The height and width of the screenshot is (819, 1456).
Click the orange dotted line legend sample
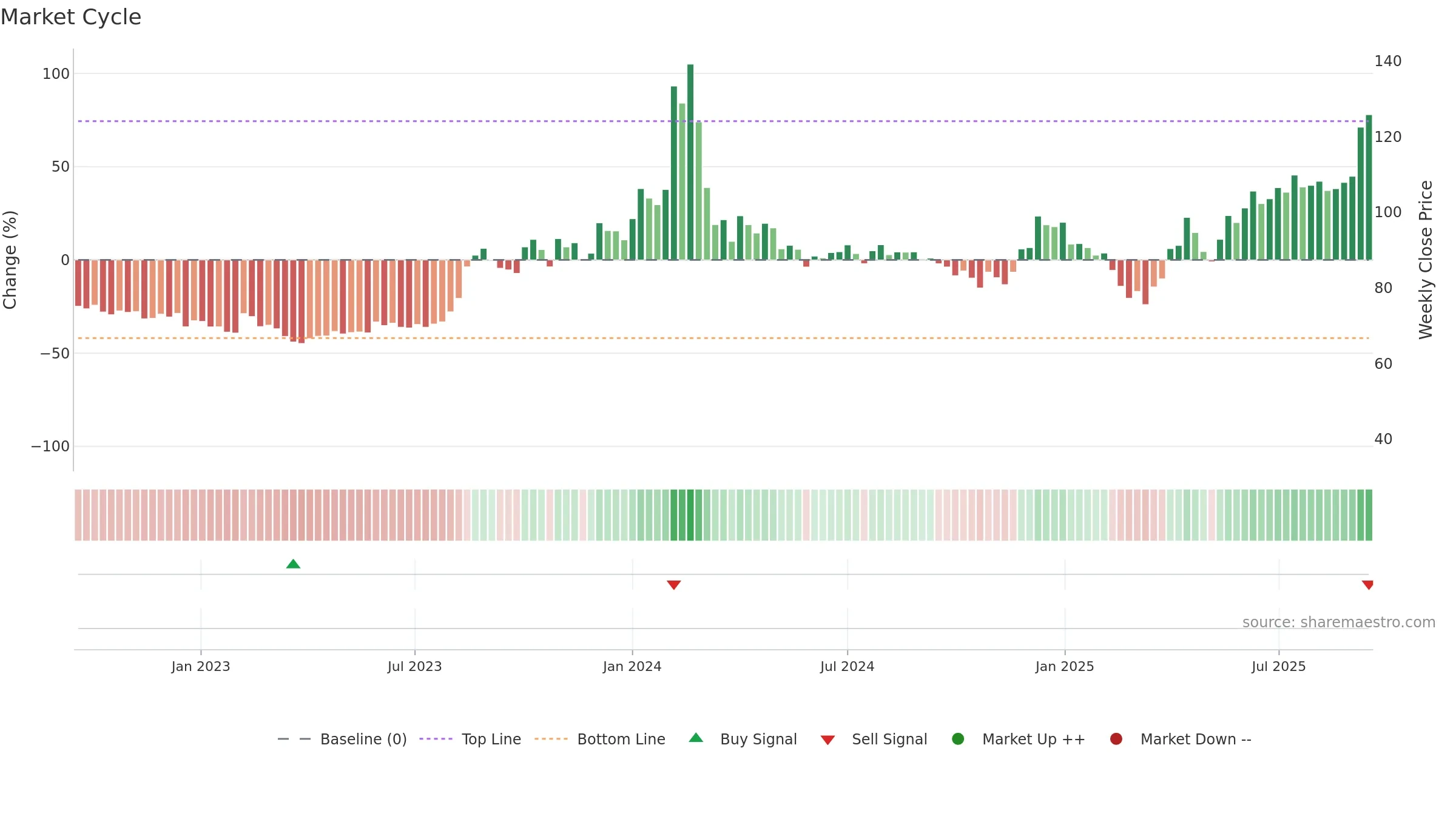point(551,739)
